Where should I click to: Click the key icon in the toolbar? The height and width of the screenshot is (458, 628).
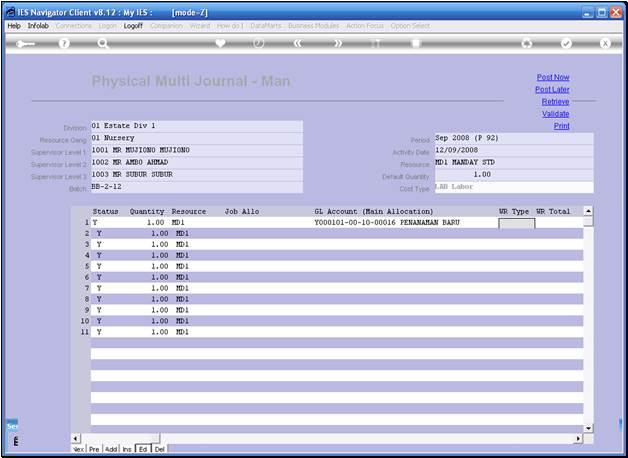point(25,44)
